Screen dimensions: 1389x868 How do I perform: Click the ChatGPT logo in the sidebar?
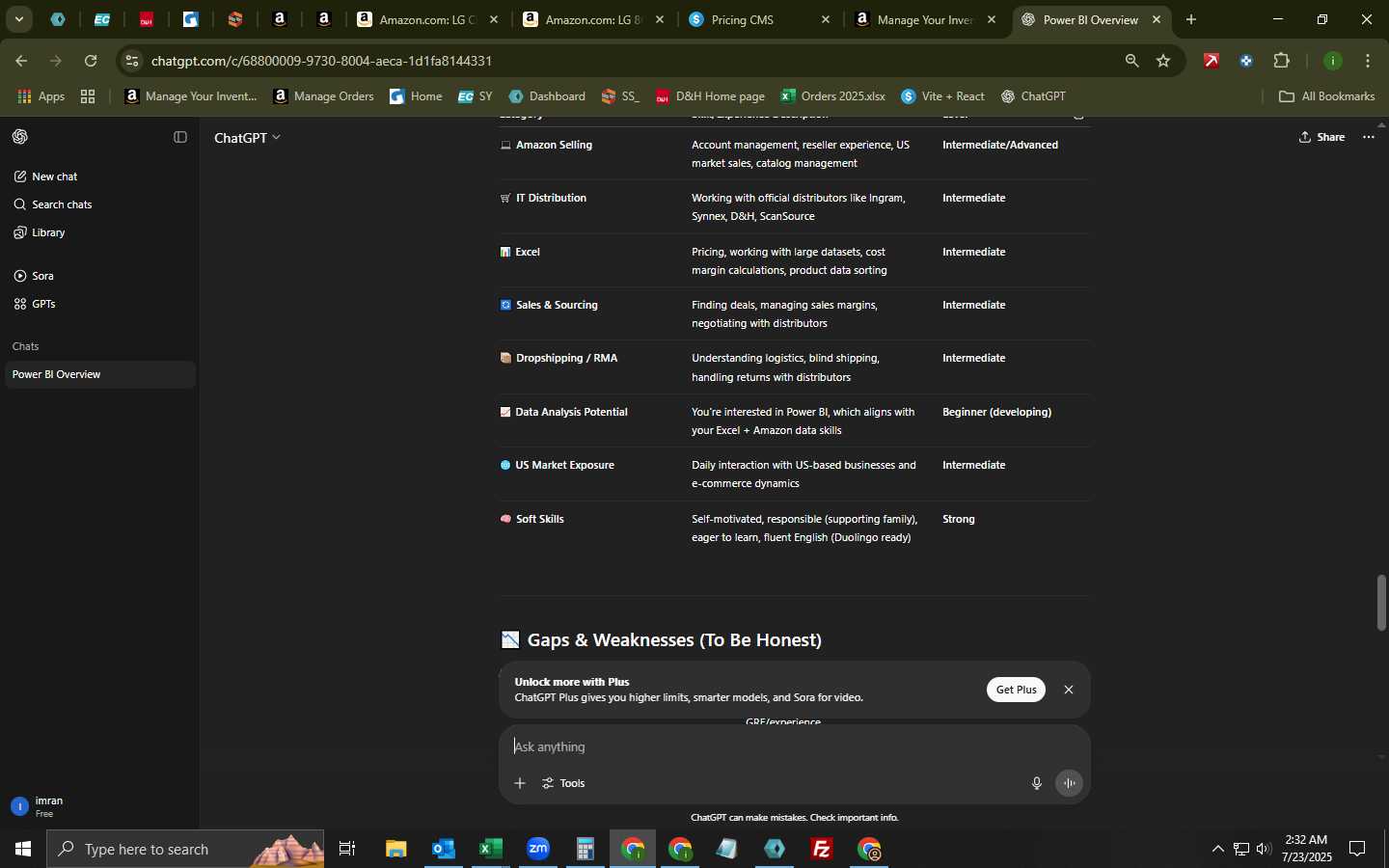pos(20,137)
